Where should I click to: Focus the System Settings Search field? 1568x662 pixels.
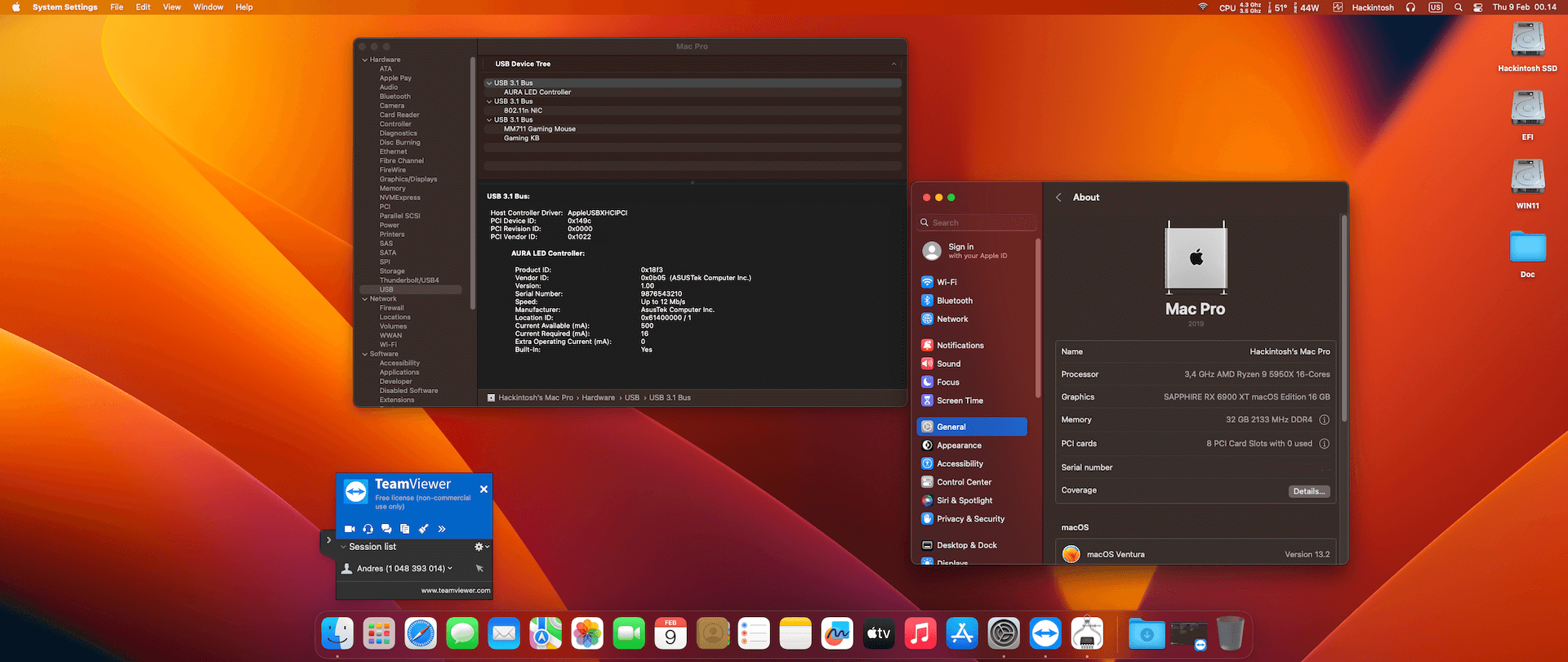pyautogui.click(x=977, y=222)
